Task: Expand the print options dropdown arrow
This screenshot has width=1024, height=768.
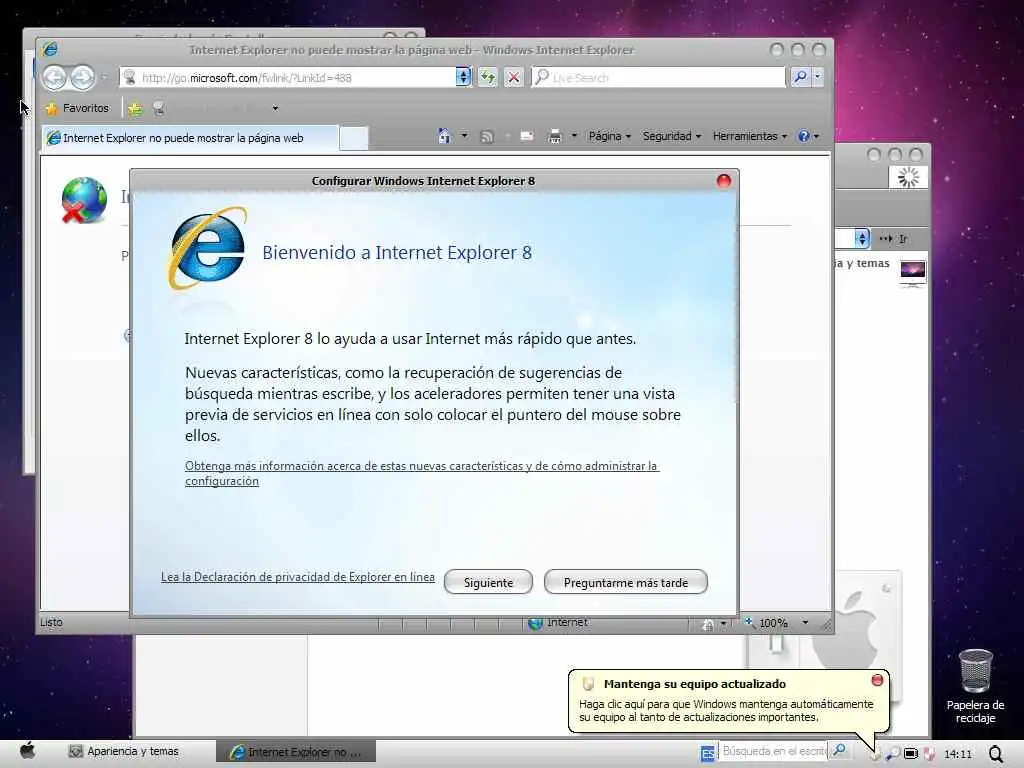Action: (574, 136)
